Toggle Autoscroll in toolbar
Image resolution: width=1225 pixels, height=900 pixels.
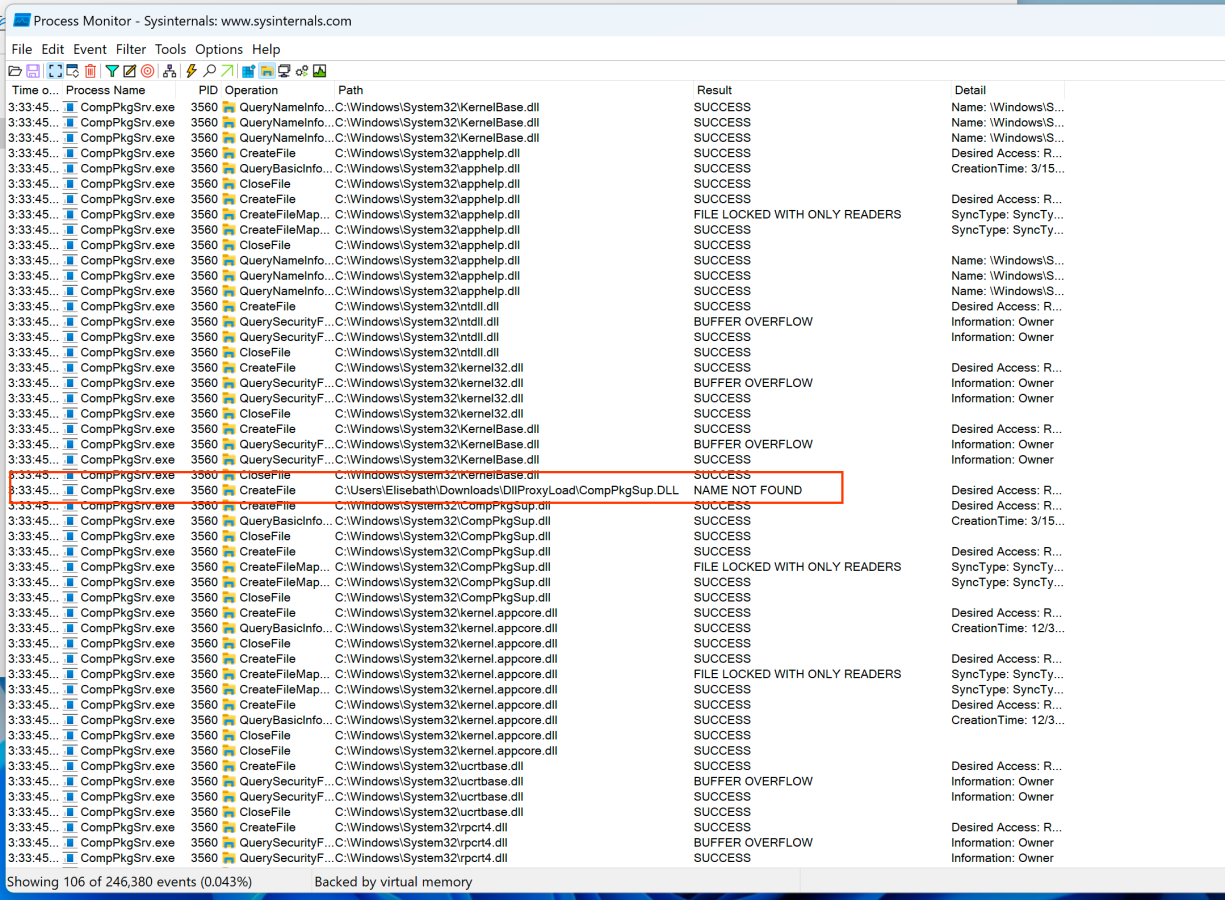pyautogui.click(x=72, y=71)
